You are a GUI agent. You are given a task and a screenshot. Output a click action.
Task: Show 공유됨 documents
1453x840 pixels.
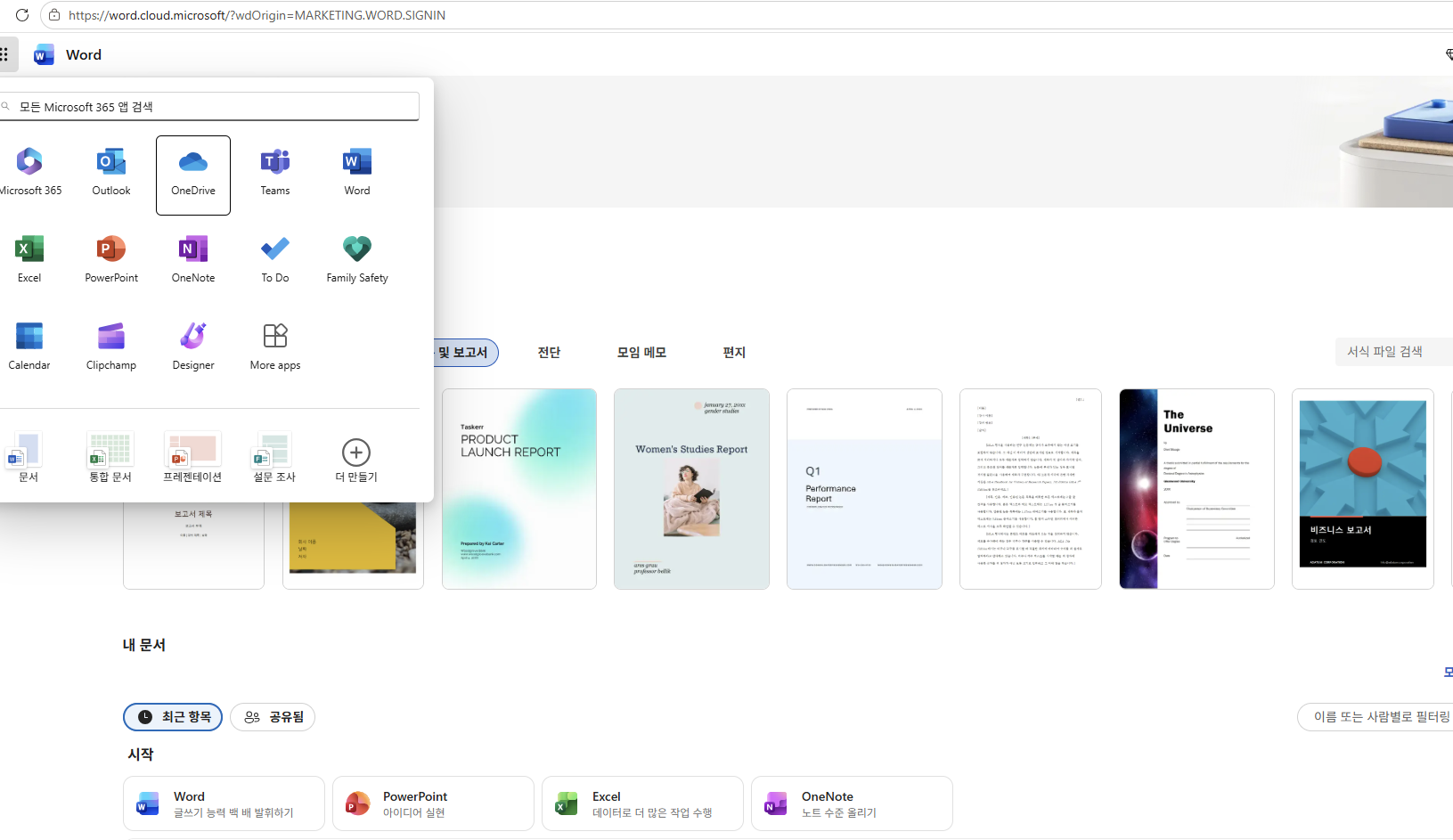(273, 717)
